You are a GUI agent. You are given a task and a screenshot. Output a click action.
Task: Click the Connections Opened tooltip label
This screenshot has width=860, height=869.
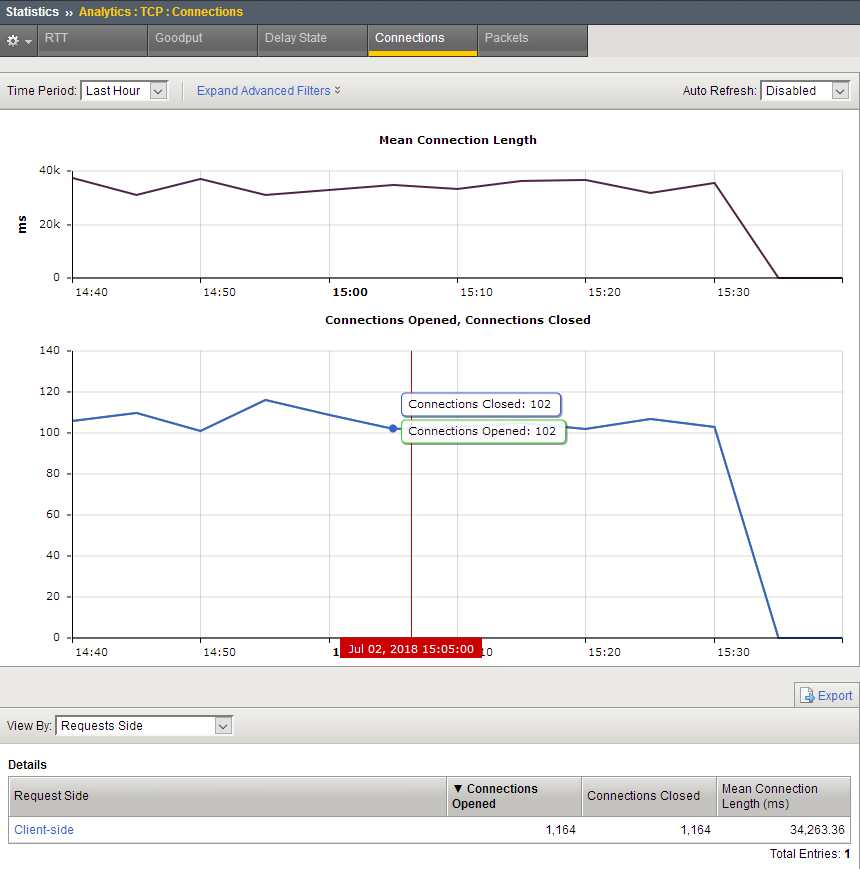tap(483, 431)
